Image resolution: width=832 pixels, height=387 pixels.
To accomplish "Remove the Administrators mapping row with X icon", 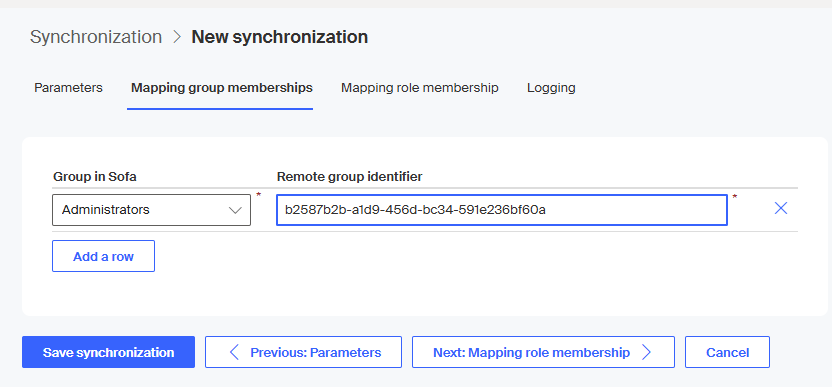I will coord(781,209).
